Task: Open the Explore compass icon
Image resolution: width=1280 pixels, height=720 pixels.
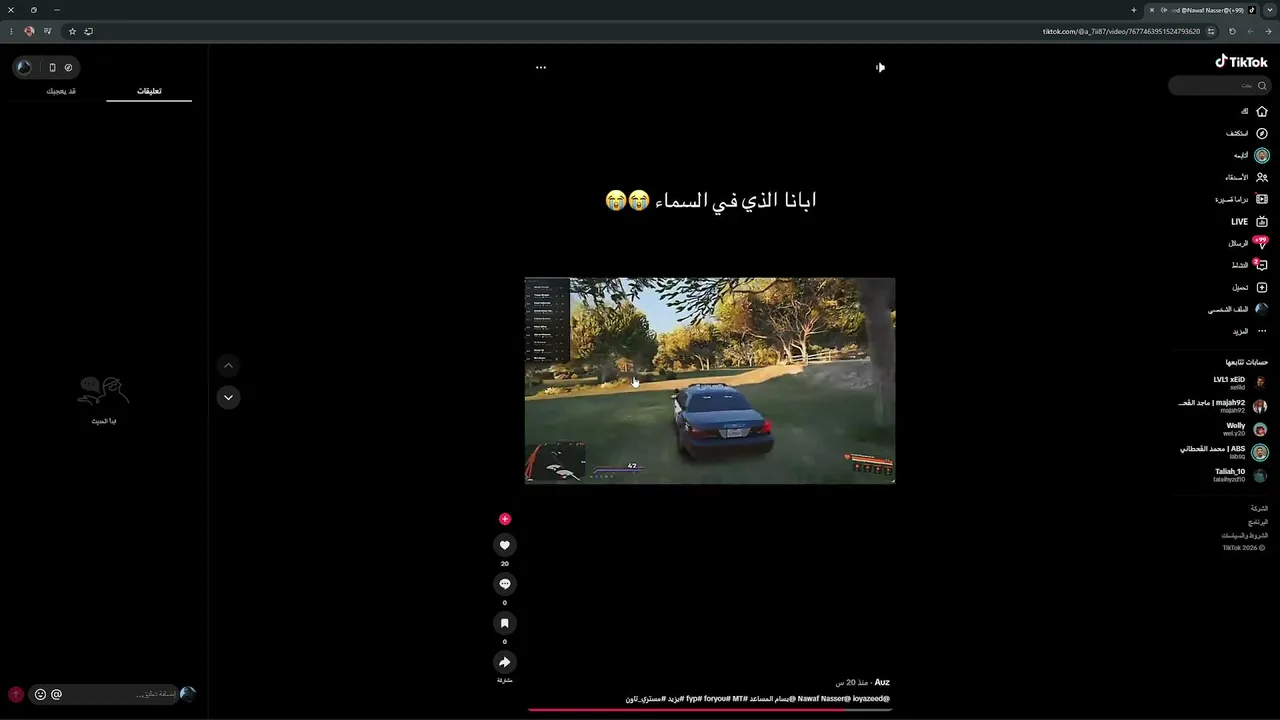Action: click(1262, 133)
